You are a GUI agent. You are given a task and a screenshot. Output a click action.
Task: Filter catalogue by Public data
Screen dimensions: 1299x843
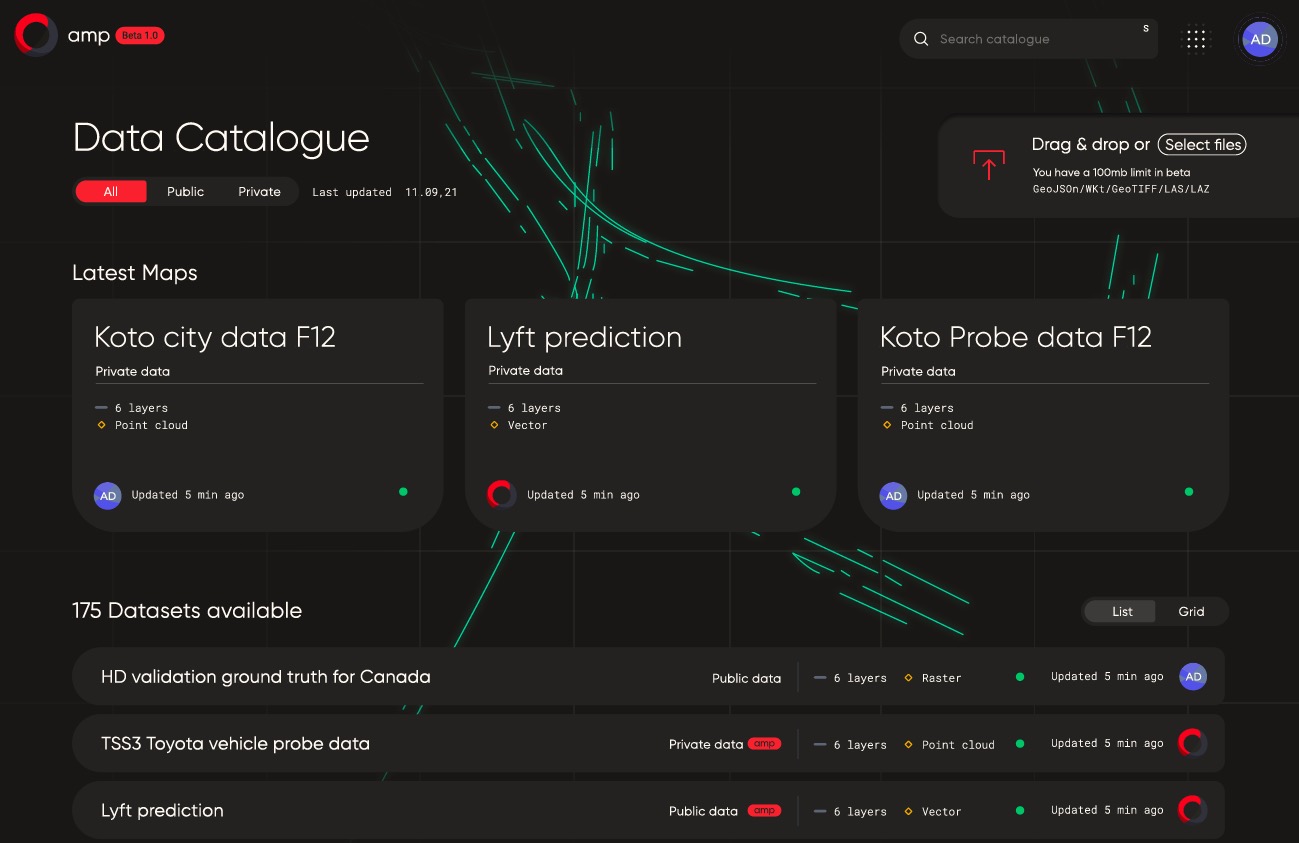[185, 191]
